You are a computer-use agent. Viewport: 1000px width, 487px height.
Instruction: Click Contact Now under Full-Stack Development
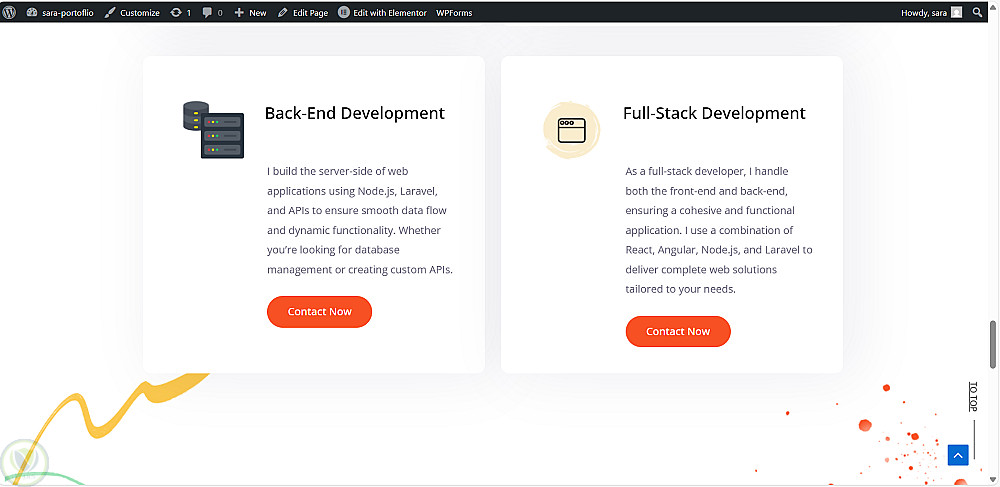(678, 332)
